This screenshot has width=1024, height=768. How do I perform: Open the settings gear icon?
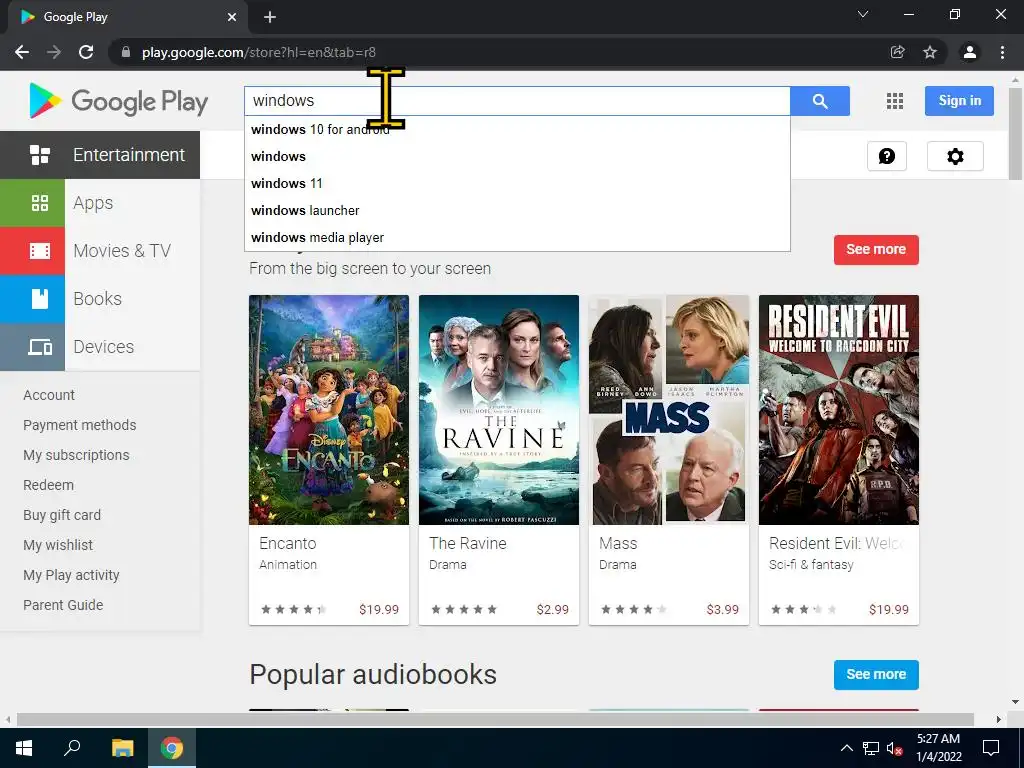click(955, 156)
